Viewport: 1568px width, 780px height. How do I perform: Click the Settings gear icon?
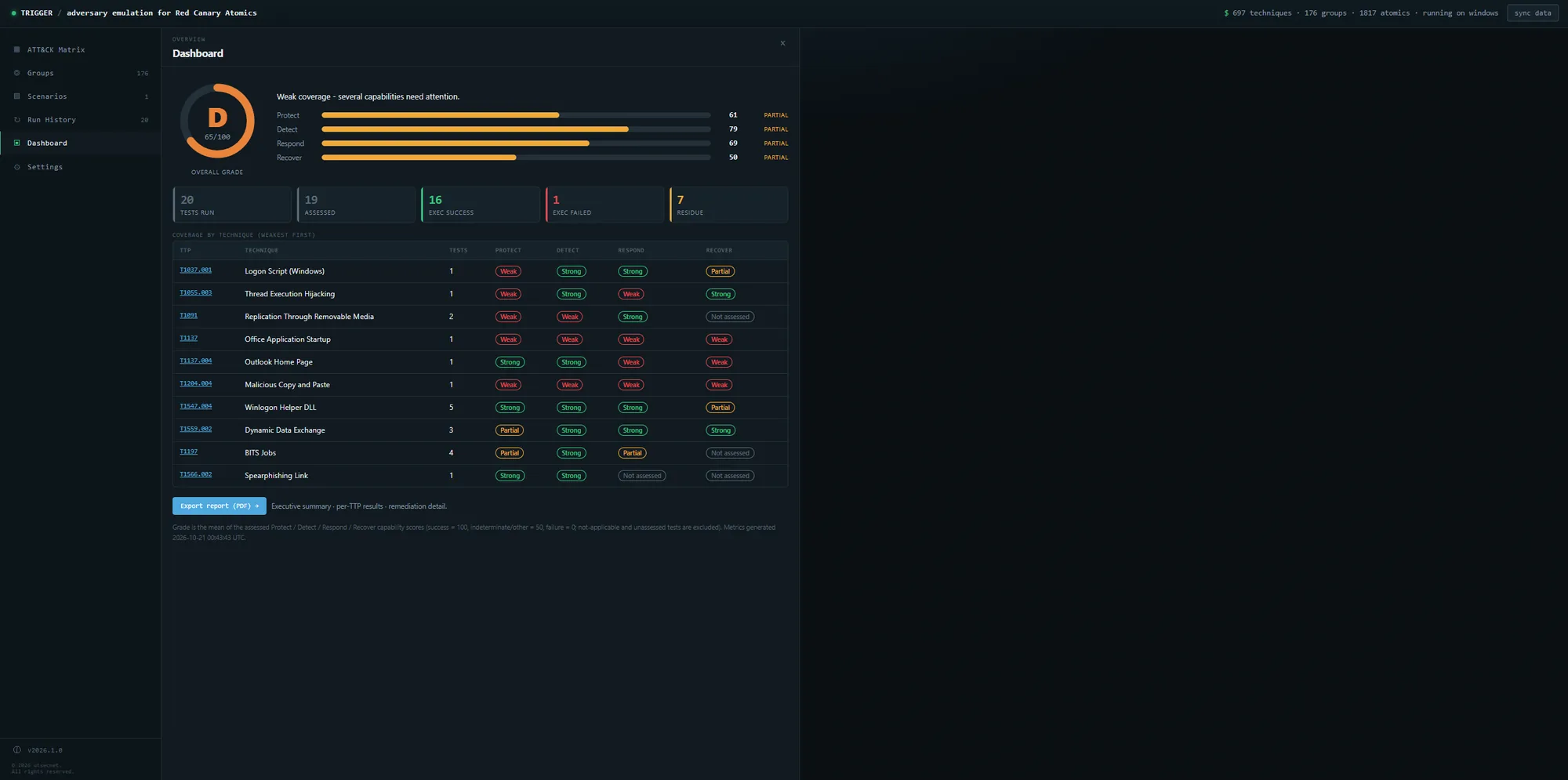click(x=16, y=167)
